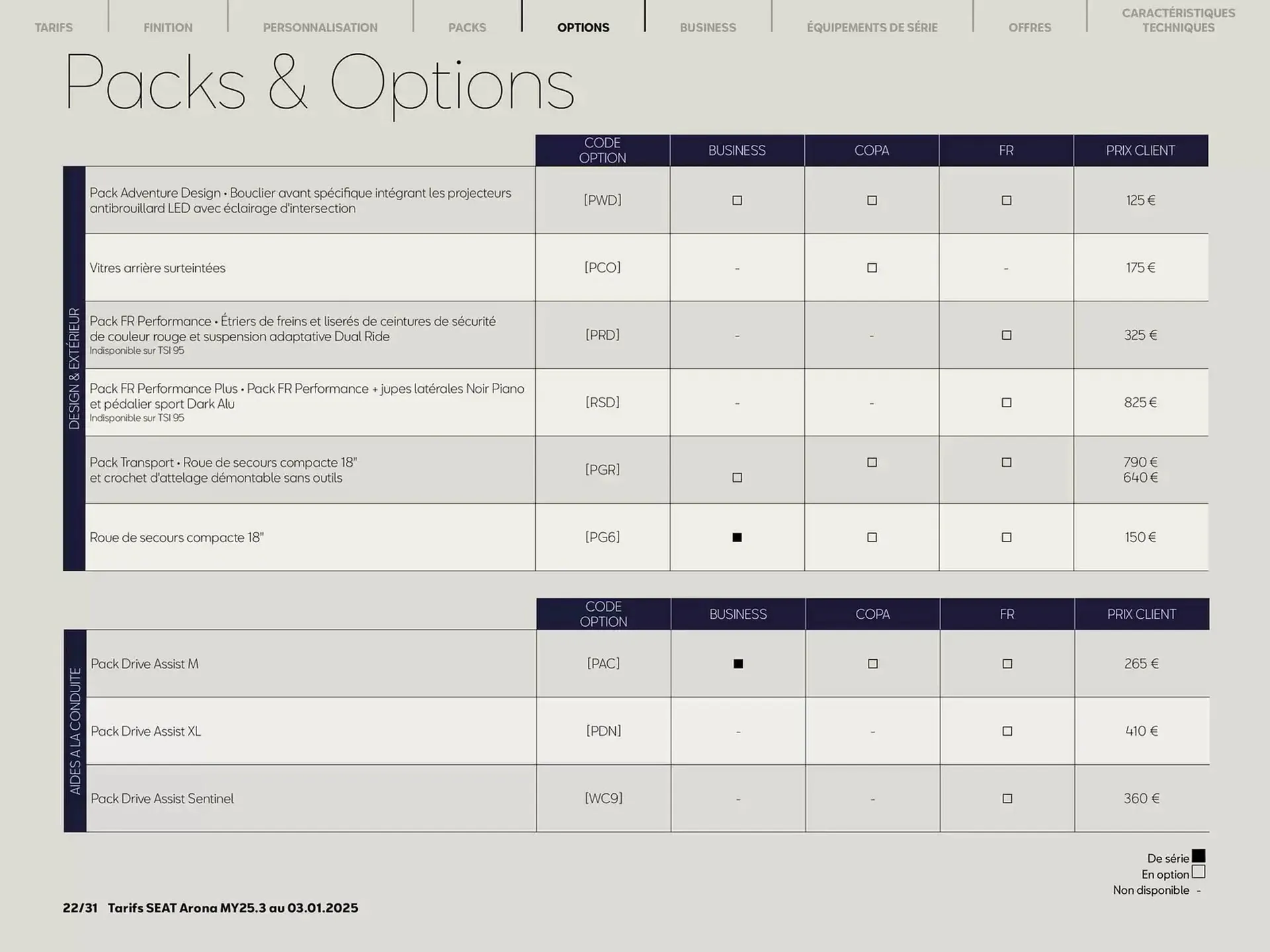Switch to the FINITION tab
1270x952 pixels.
168,27
